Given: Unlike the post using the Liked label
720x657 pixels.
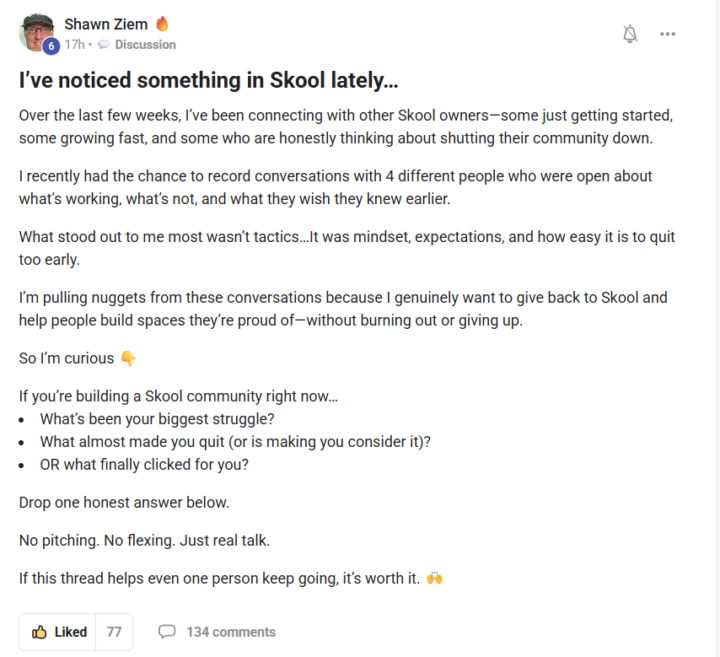Looking at the screenshot, I should [71, 632].
